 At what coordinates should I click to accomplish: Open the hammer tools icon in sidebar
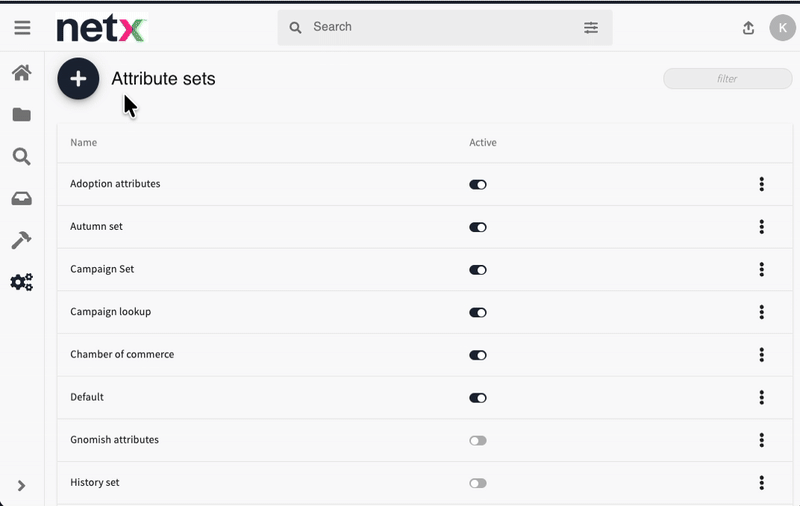pos(21,240)
